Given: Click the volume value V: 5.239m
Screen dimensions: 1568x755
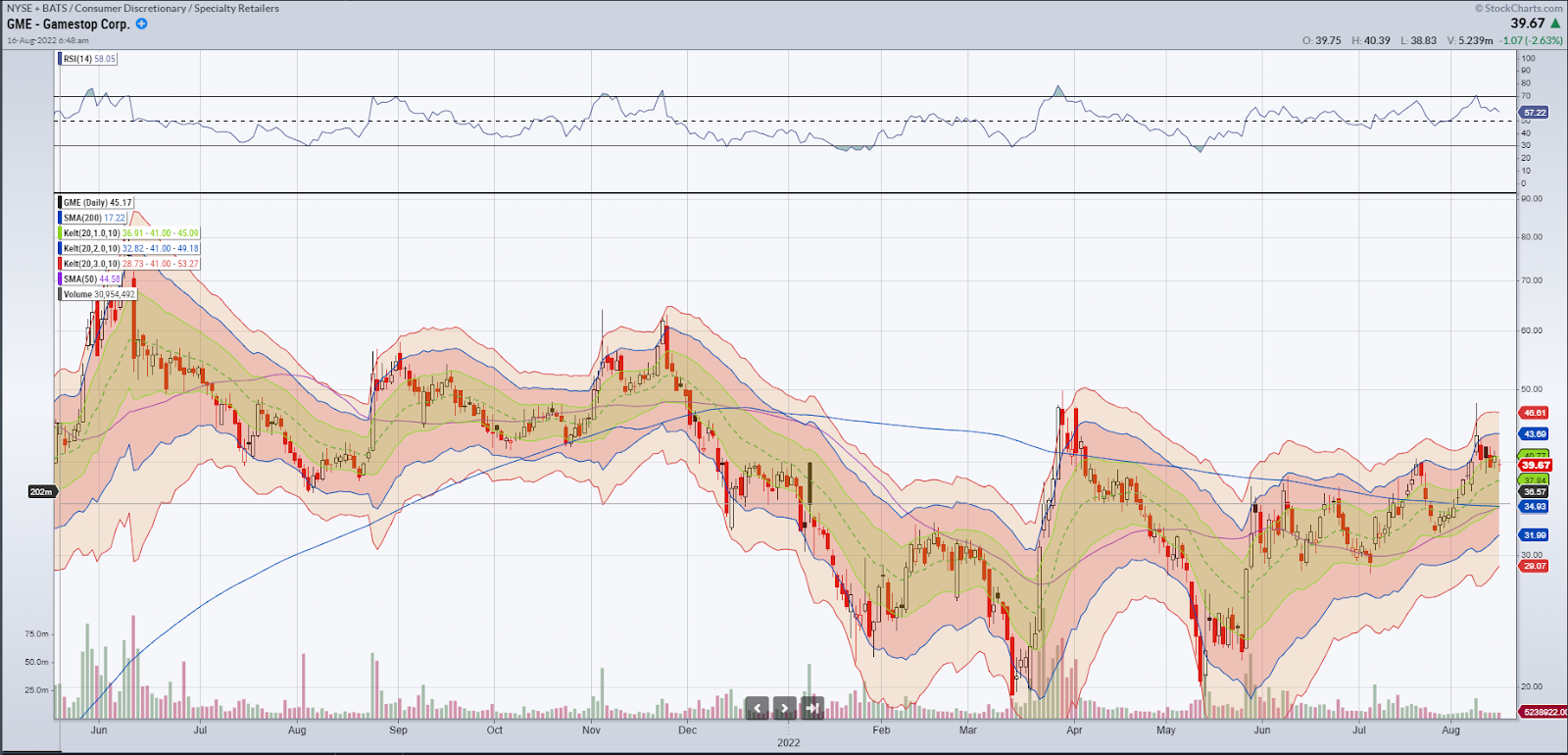Looking at the screenshot, I should tap(1470, 40).
